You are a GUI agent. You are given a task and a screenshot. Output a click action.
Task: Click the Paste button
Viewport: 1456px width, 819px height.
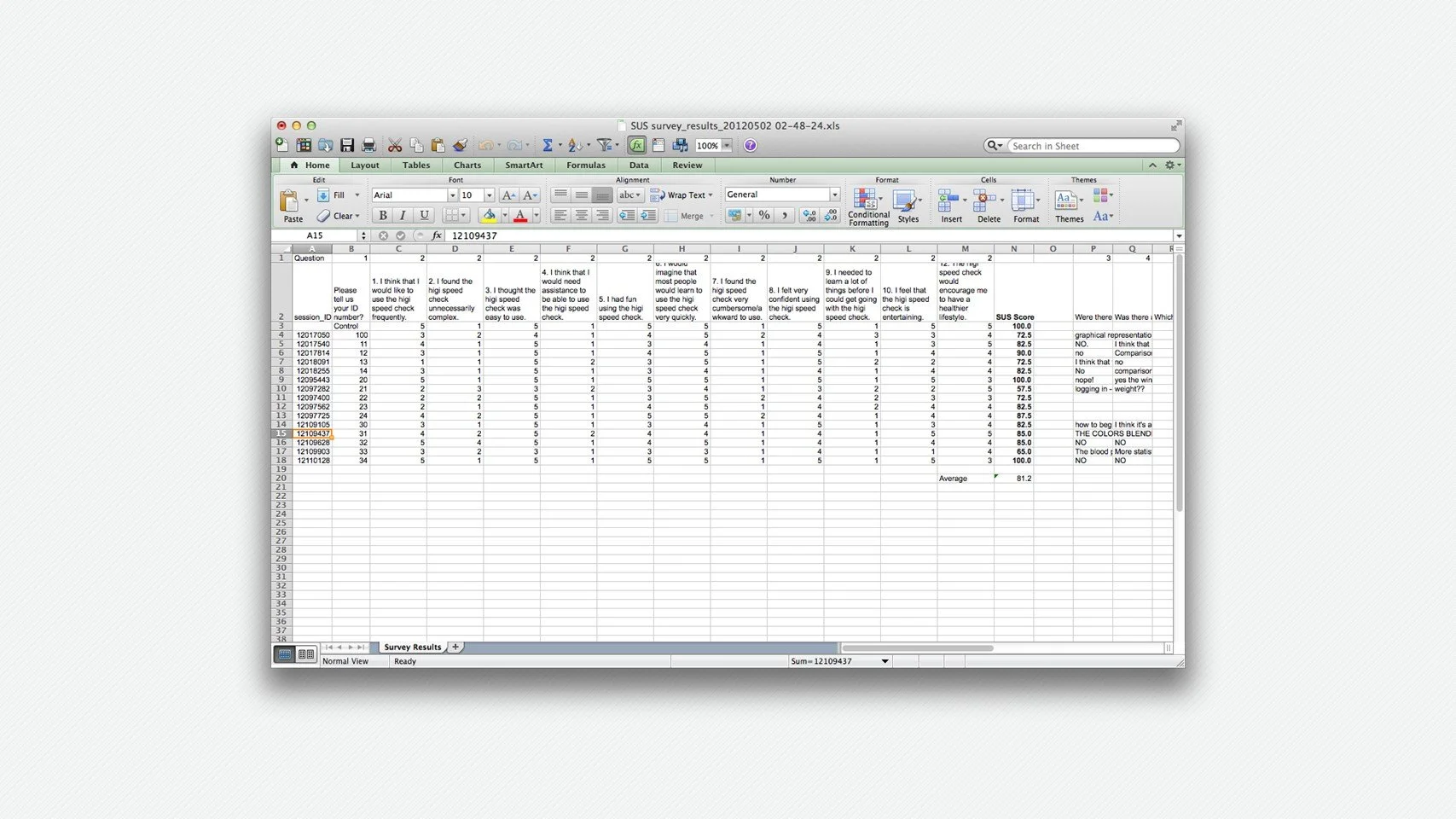[x=293, y=206]
